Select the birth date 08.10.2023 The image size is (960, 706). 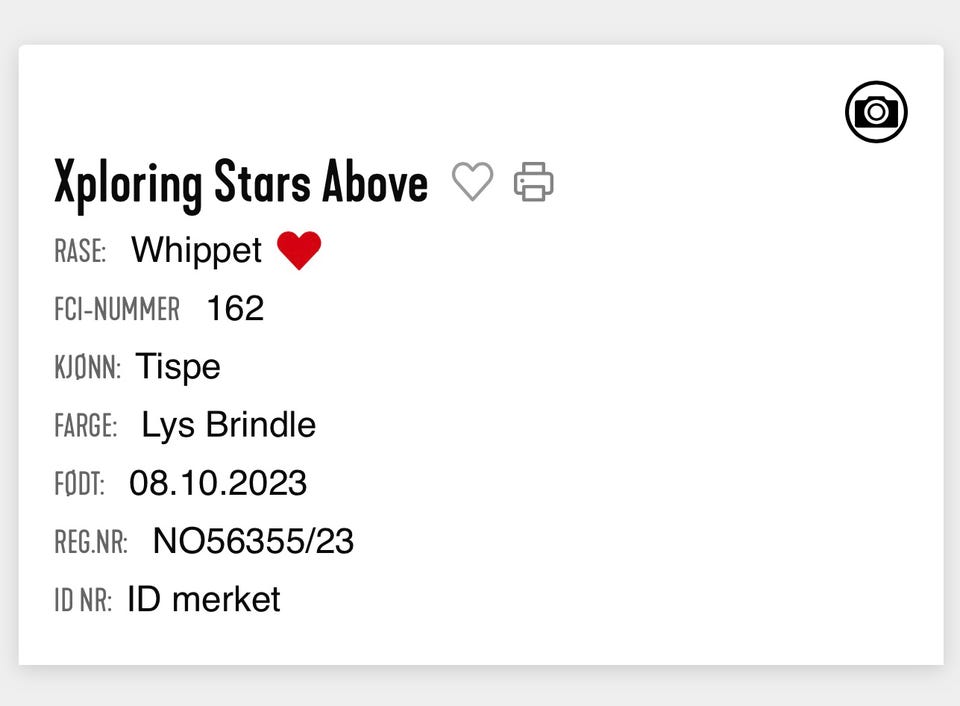click(x=218, y=483)
